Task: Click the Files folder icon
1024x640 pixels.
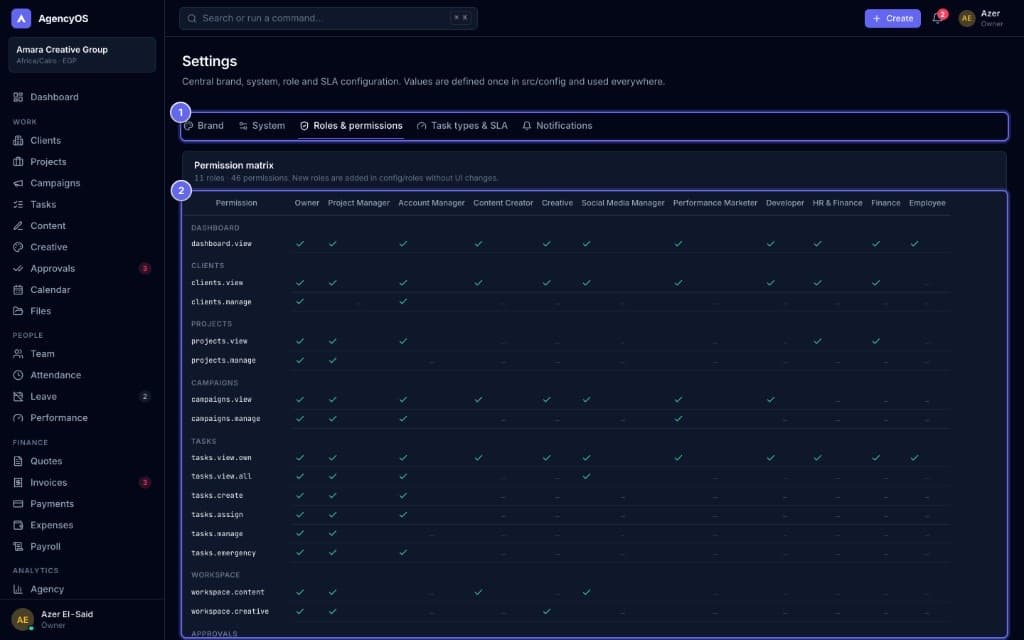Action: point(18,312)
